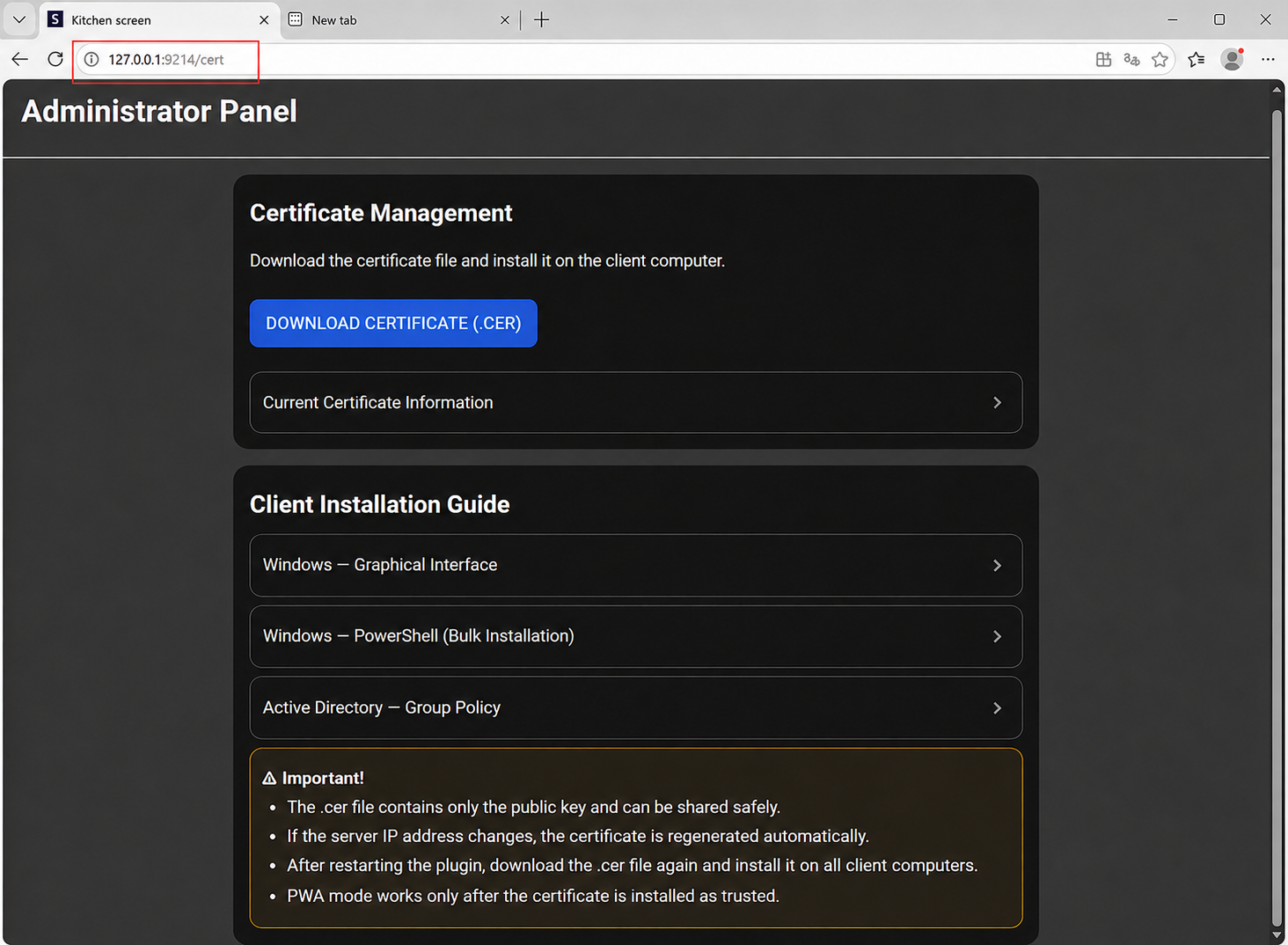This screenshot has height=945, width=1288.
Task: Click the 'If the server IP address changes' note
Action: [x=578, y=836]
